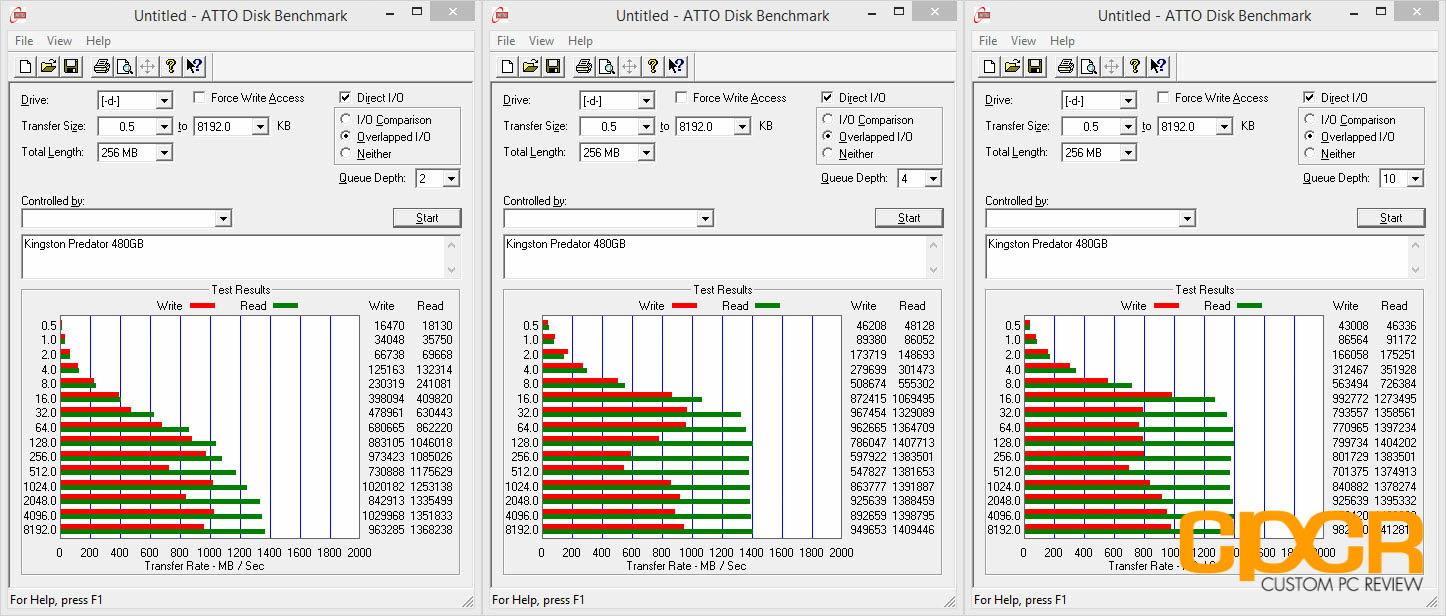
Task: Select I/O Comparison radio in Queue Depth 2 window
Action: coord(347,120)
